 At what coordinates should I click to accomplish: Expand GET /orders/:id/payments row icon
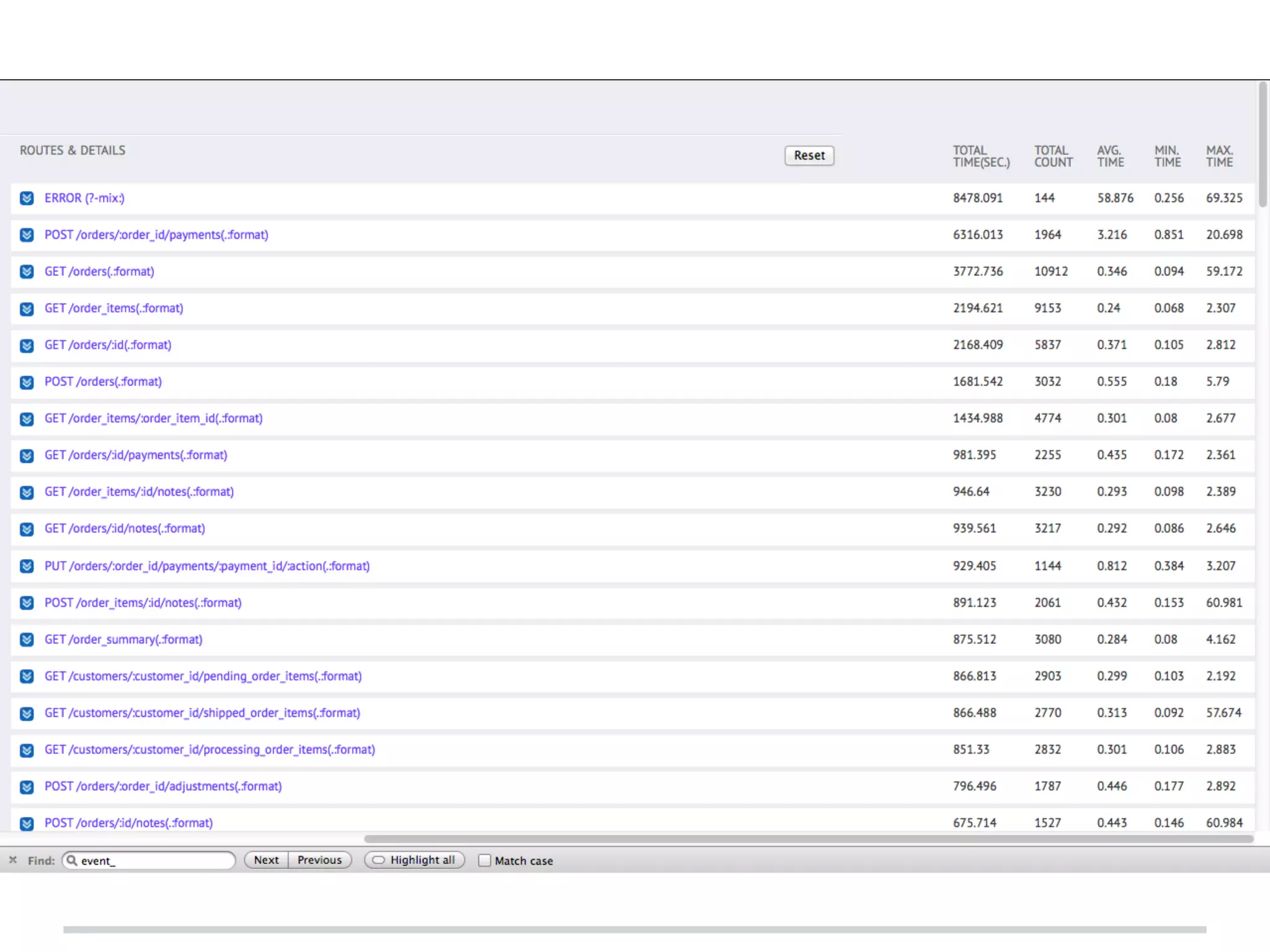pos(27,456)
